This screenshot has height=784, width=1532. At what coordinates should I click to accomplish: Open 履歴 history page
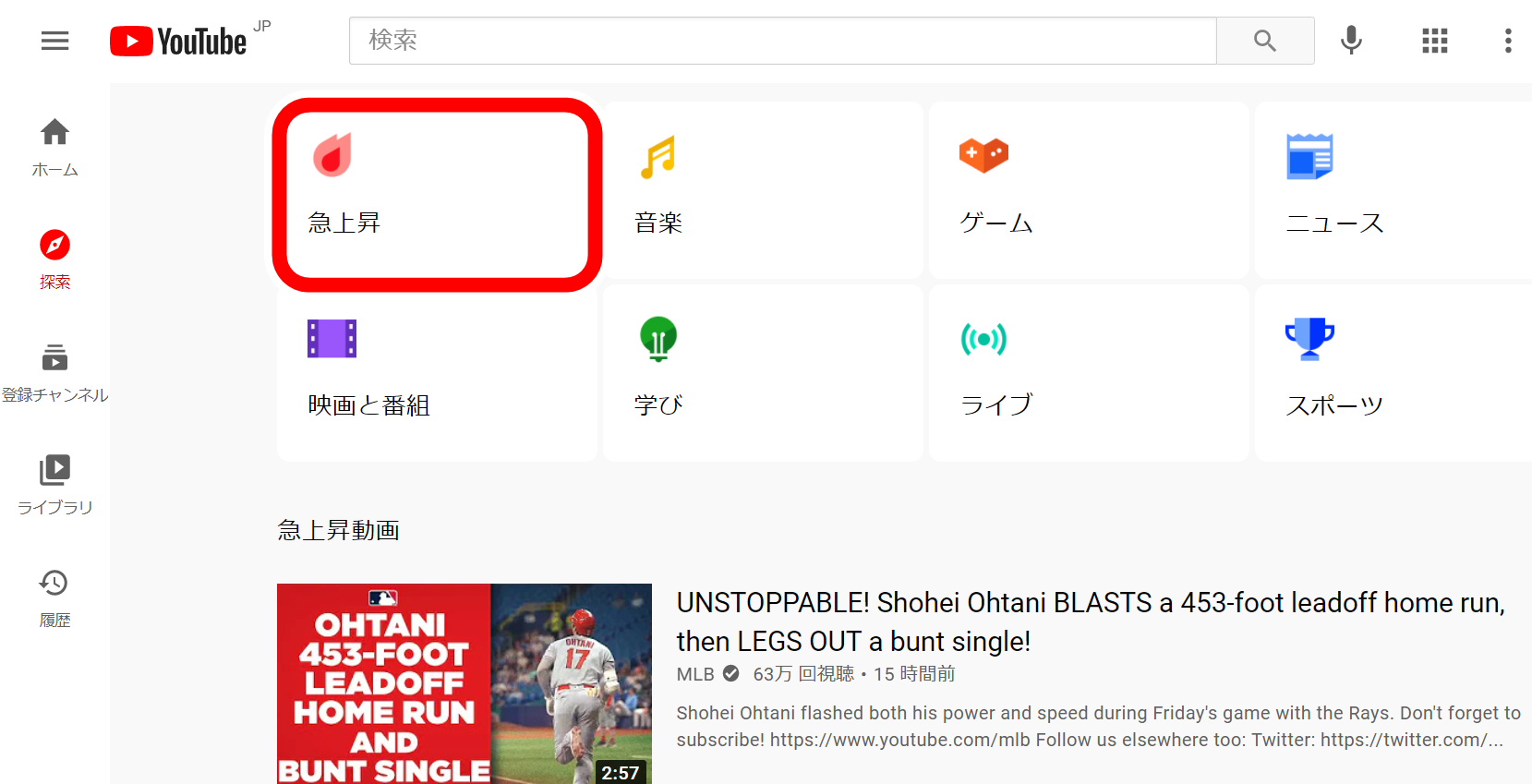55,598
